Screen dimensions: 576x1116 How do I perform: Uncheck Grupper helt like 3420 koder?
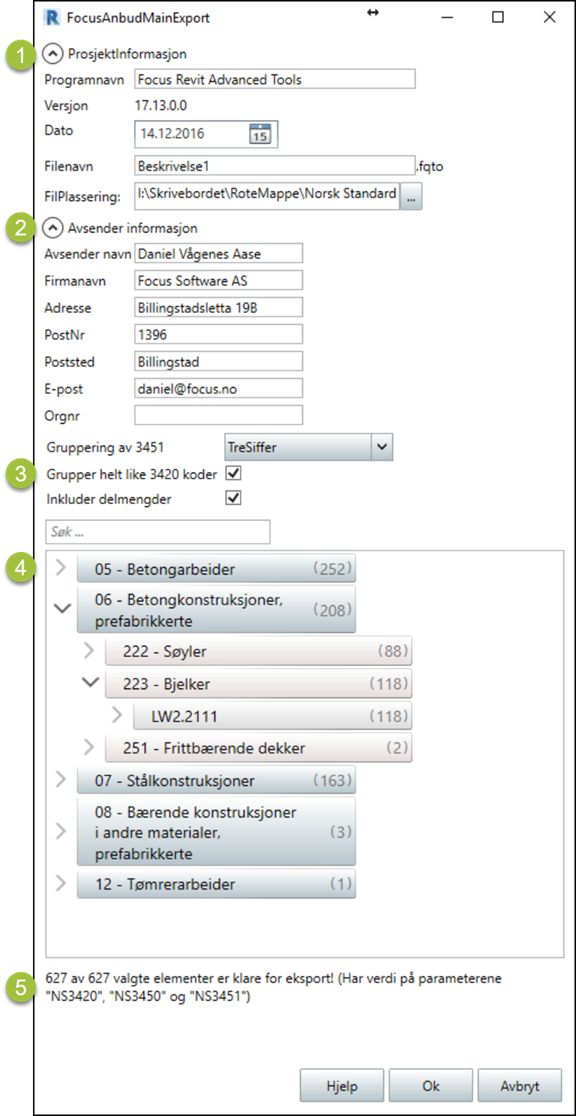(x=233, y=473)
